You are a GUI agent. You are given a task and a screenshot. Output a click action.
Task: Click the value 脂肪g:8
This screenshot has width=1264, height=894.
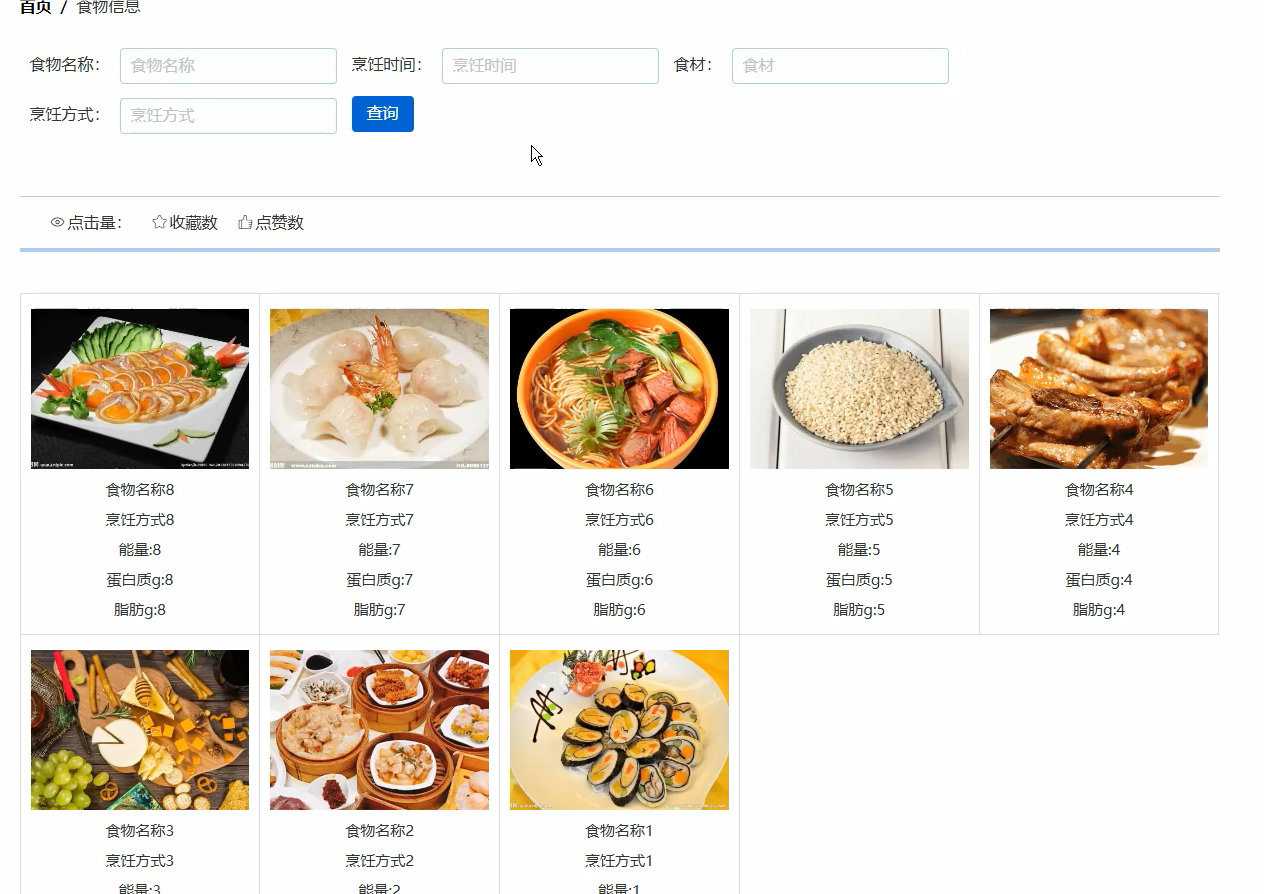pos(140,610)
